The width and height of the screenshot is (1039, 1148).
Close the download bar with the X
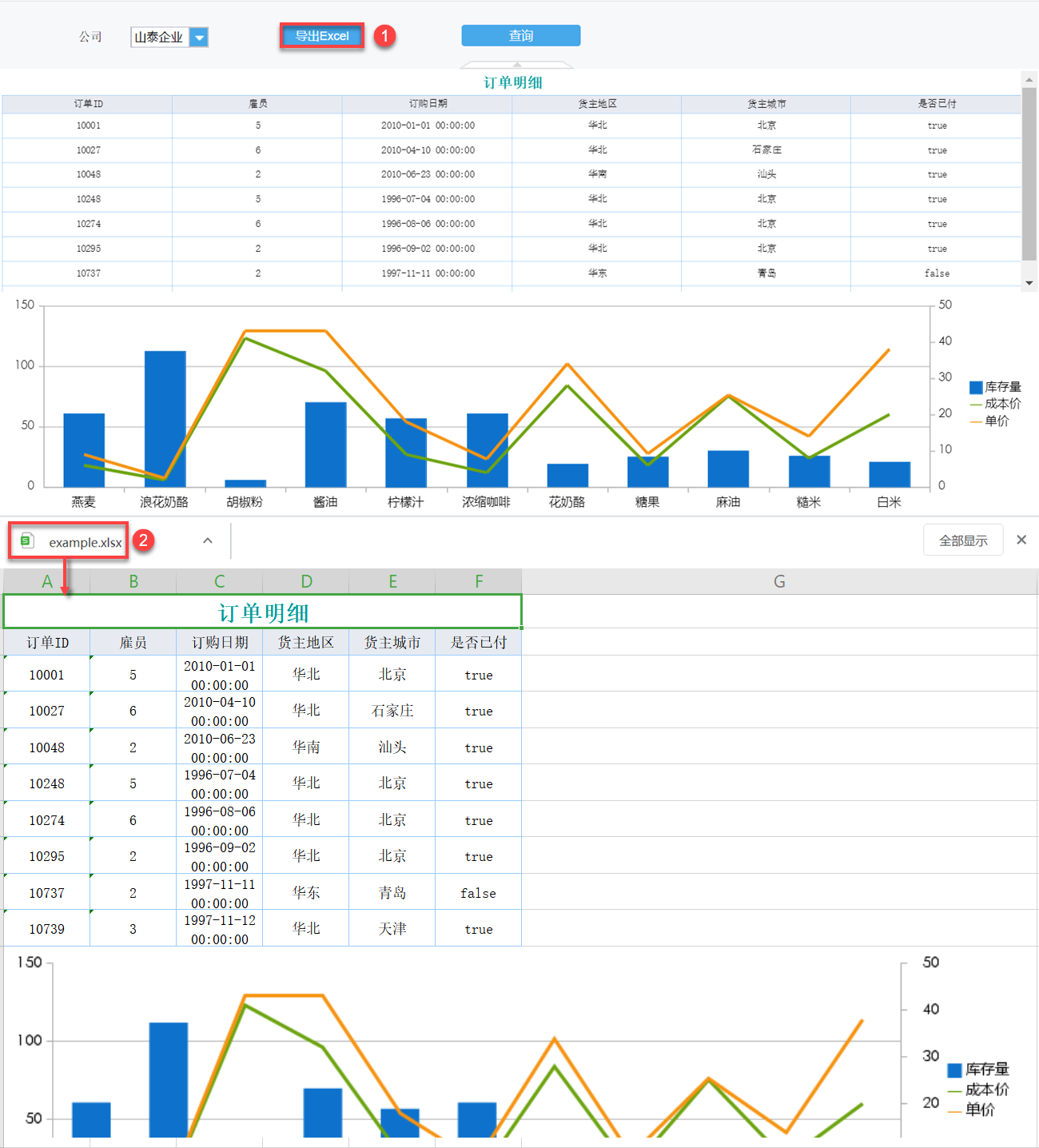1021,540
